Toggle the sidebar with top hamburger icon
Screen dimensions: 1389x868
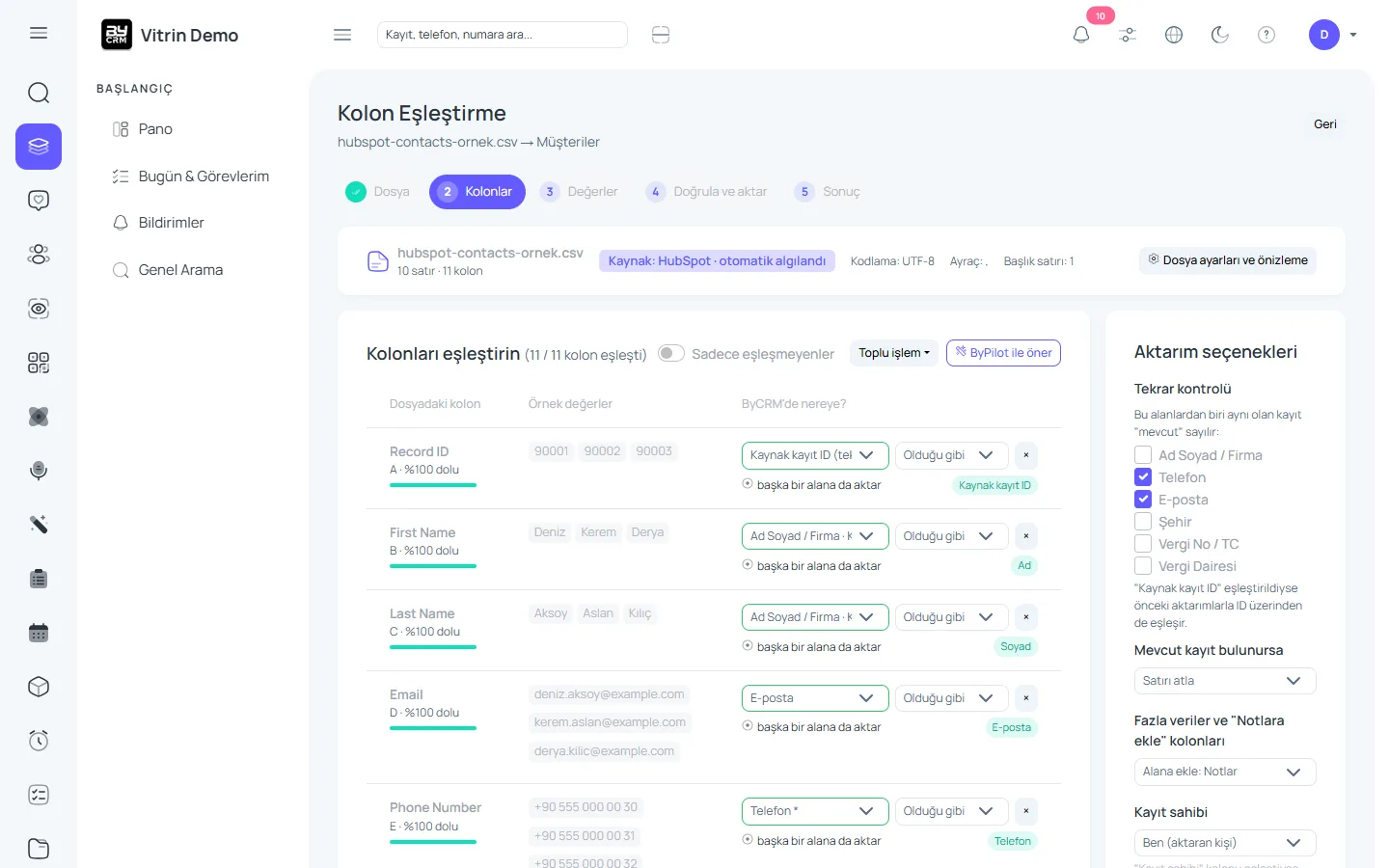342,35
